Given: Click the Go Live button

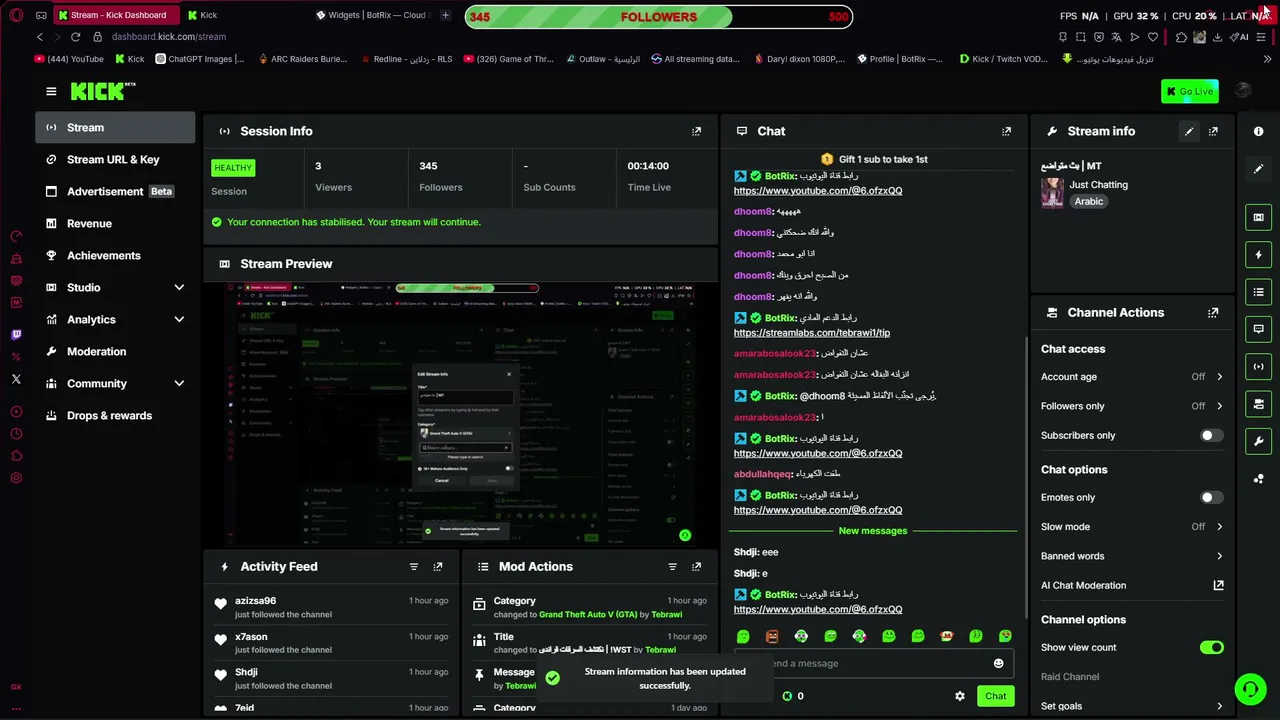Looking at the screenshot, I should [x=1190, y=91].
